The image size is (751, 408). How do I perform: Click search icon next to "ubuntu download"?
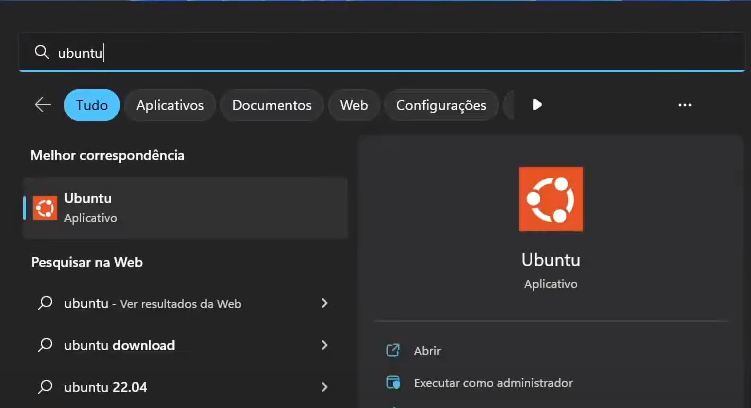pos(45,345)
